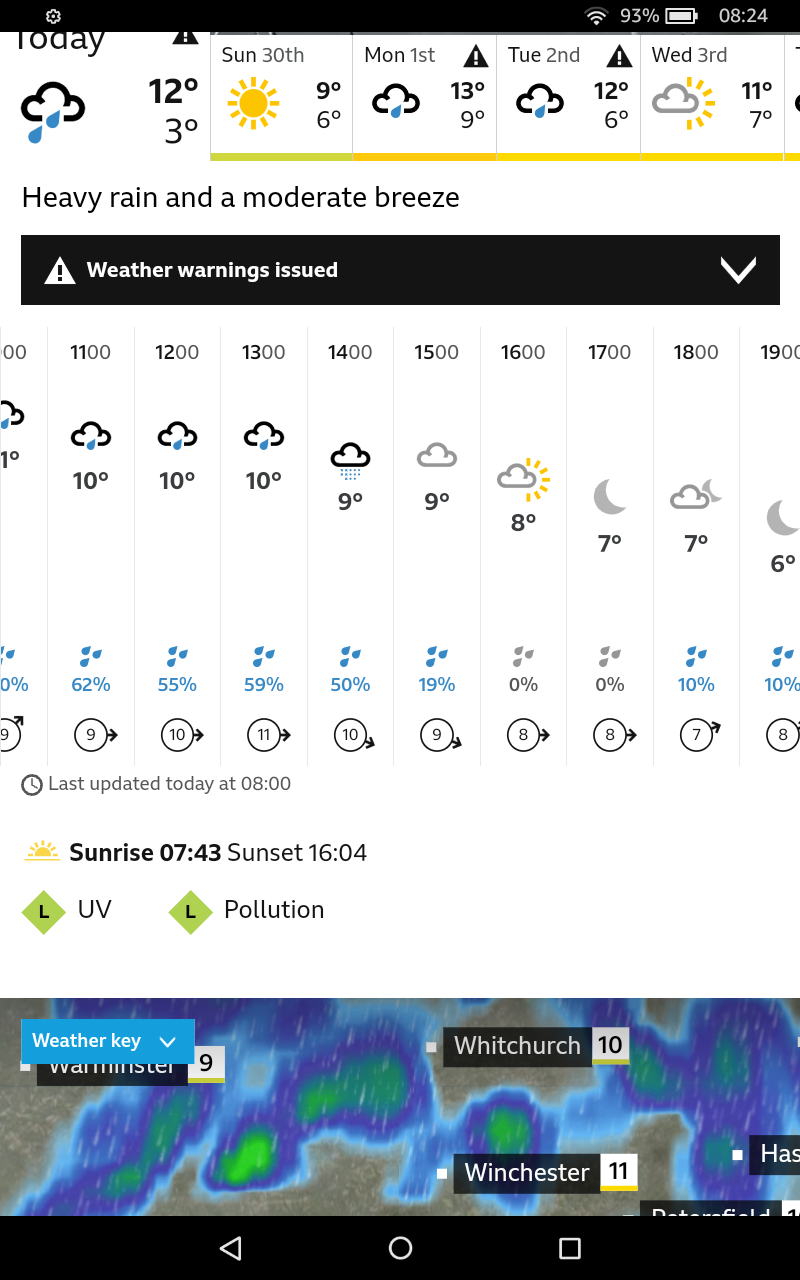Select the grey cloud icon at 1500
The height and width of the screenshot is (1280, 800).
pyautogui.click(x=435, y=455)
